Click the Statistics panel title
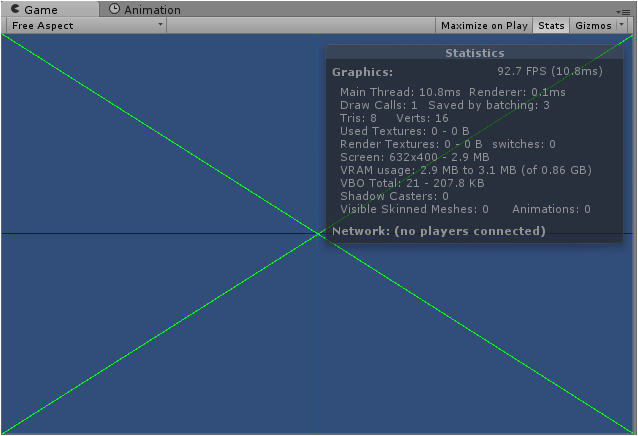The width and height of the screenshot is (638, 436). coord(474,53)
